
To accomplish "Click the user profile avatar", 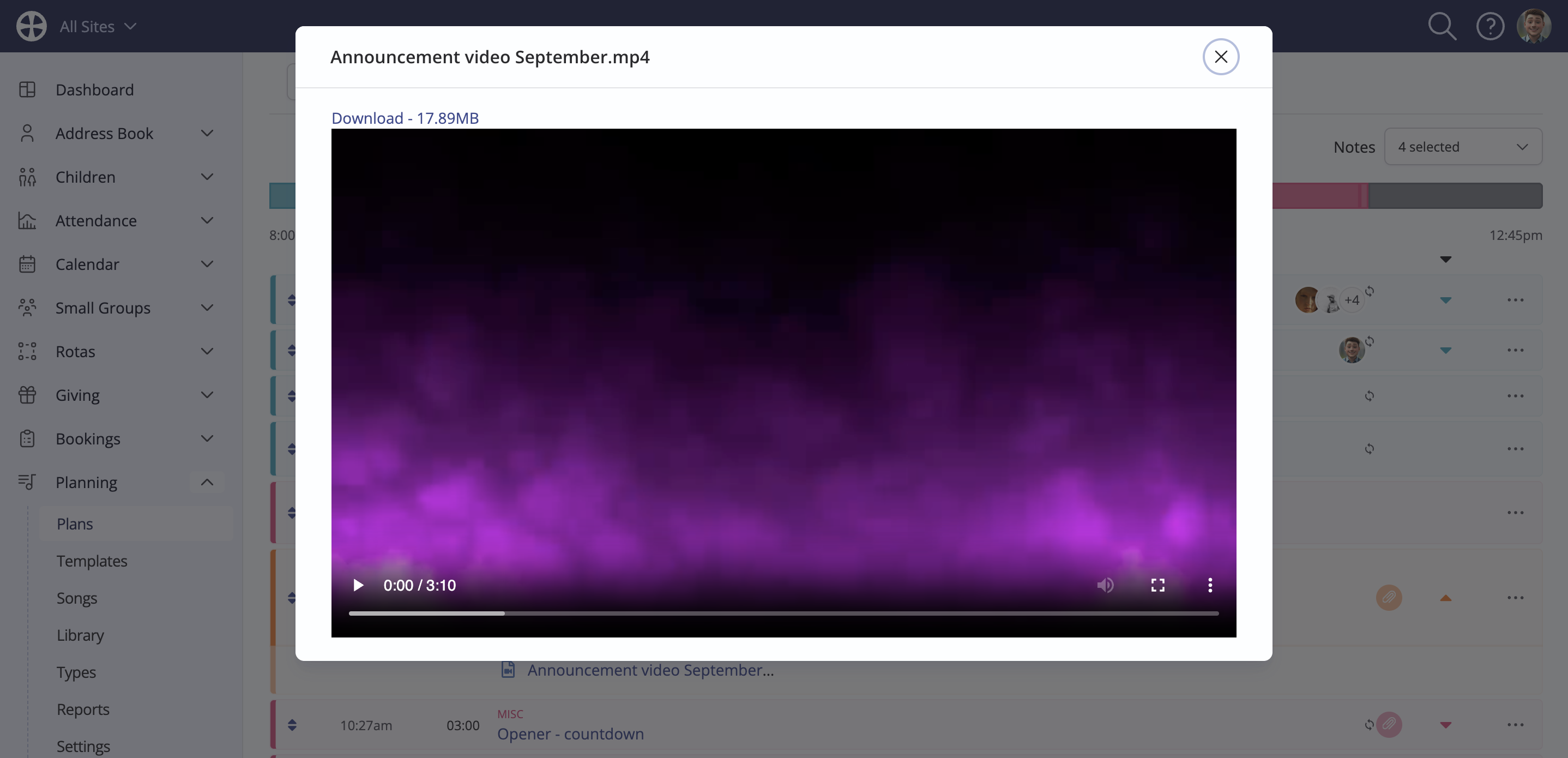I will [x=1533, y=26].
